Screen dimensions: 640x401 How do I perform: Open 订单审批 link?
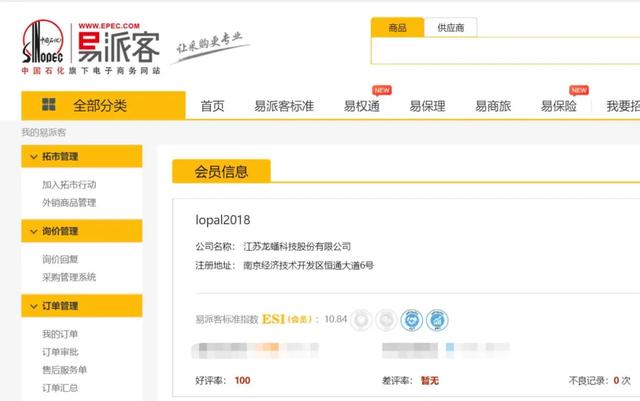pyautogui.click(x=60, y=352)
